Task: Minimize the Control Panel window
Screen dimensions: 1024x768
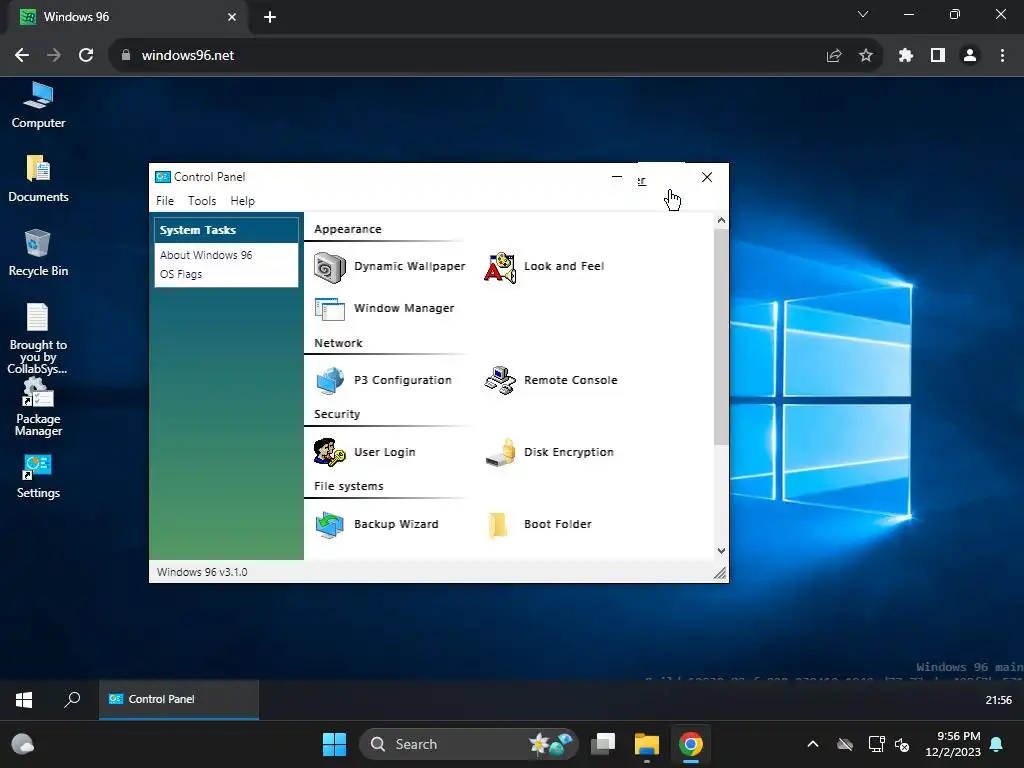Action: pos(616,177)
